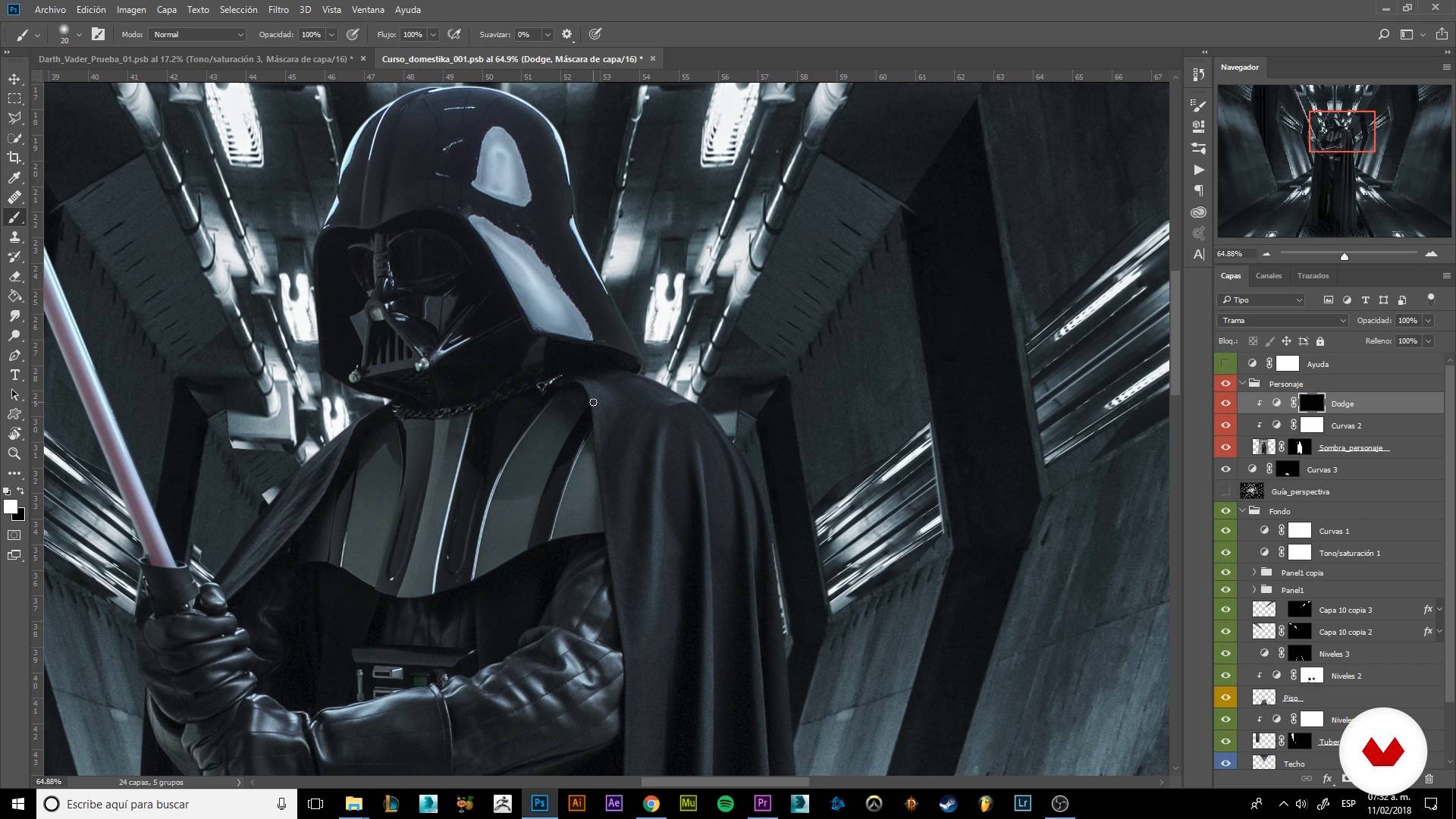Hide the Fondo group

1225,511
